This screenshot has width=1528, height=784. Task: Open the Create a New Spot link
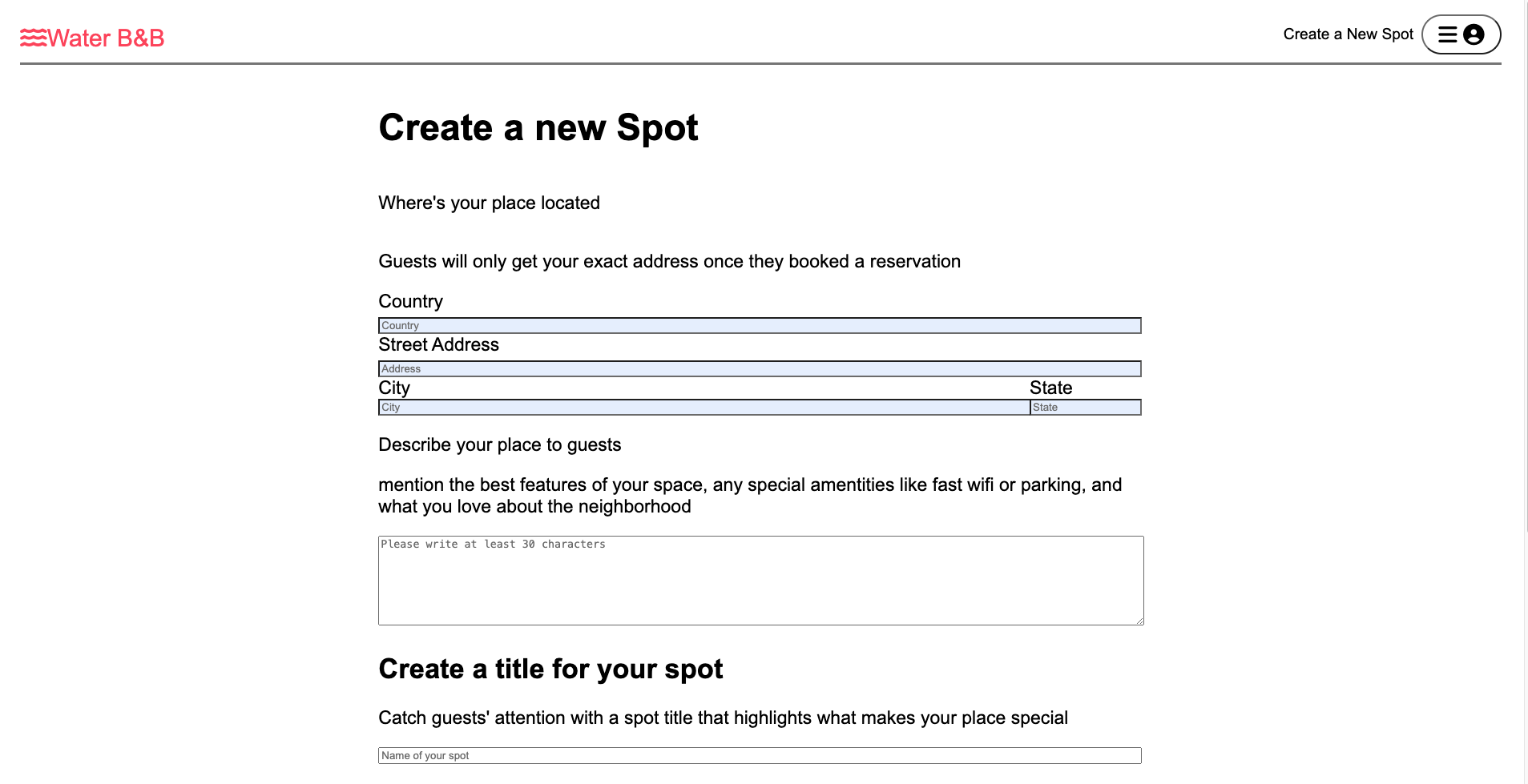coord(1348,34)
